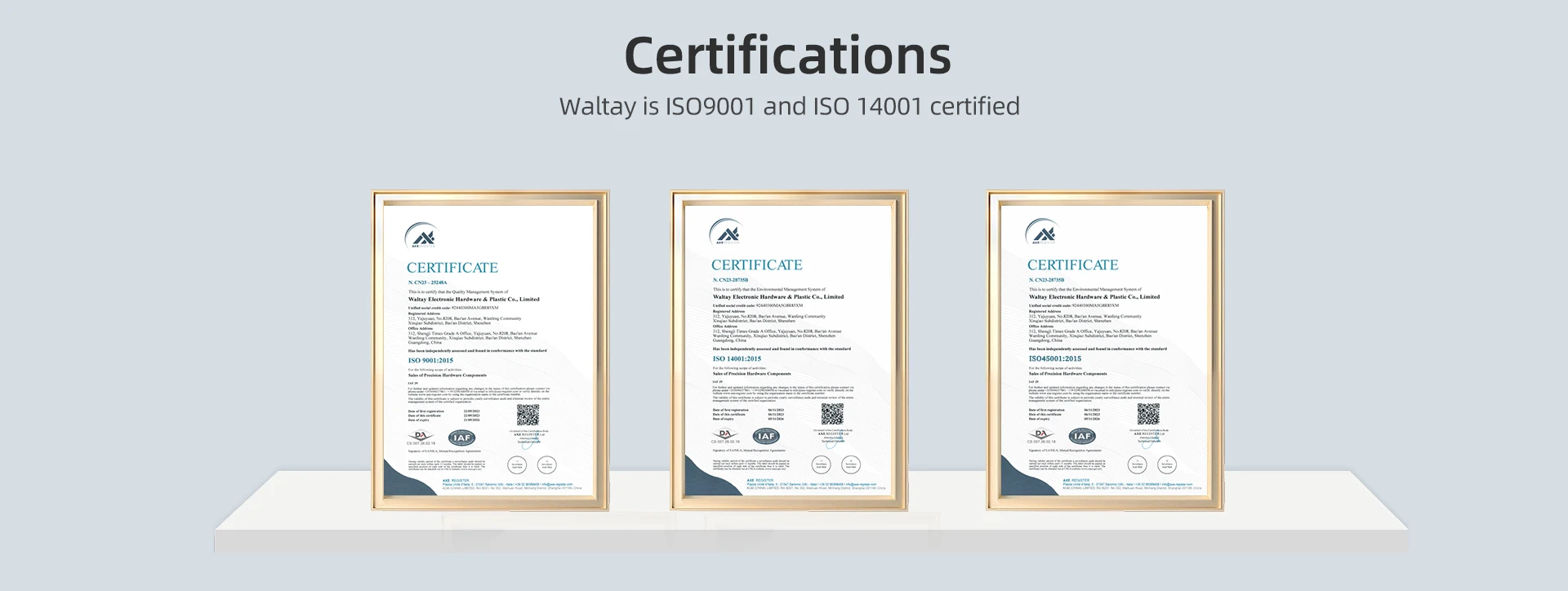
Task: Click the CERTIFICATE title on the leftmost framed certificate
Action: pyautogui.click(x=452, y=268)
